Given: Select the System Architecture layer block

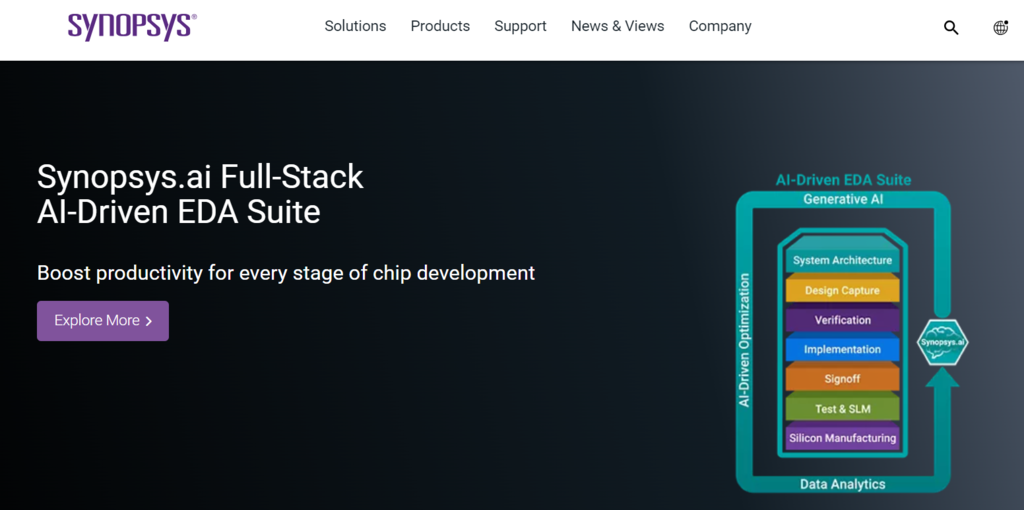Looking at the screenshot, I should pyautogui.click(x=842, y=260).
